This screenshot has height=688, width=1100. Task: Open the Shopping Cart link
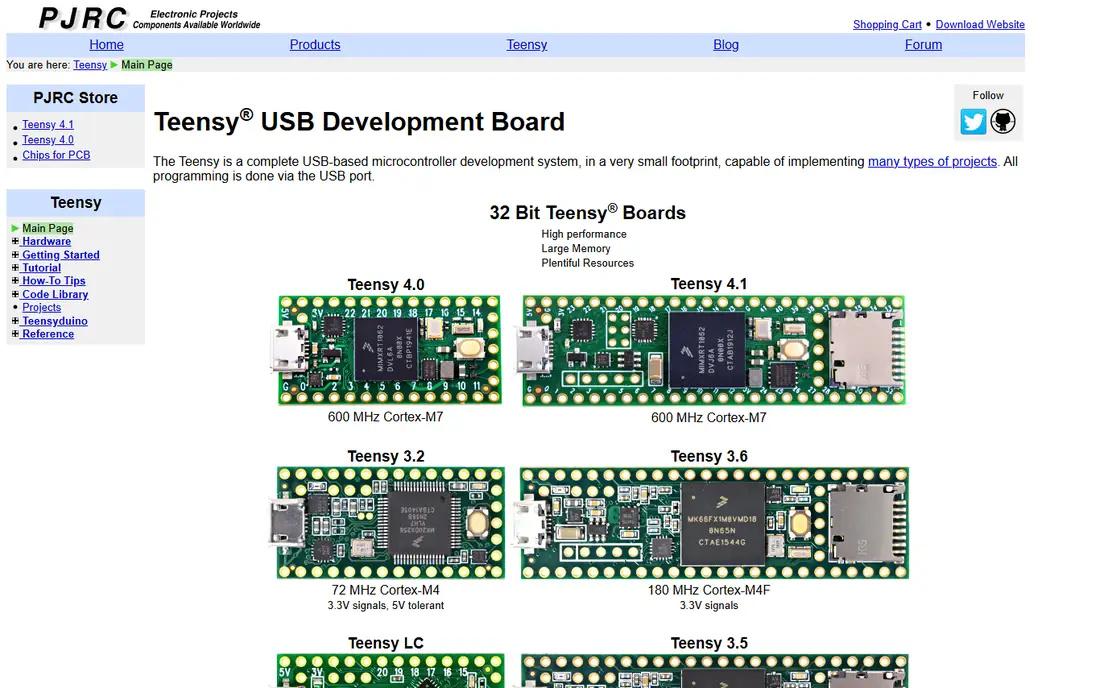point(887,25)
